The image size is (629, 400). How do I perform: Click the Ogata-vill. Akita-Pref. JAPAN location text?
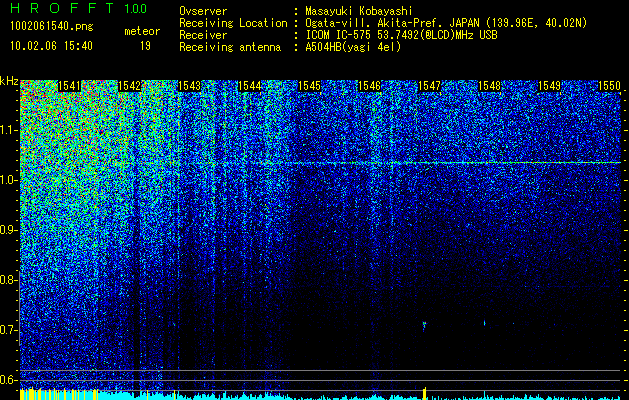[x=446, y=24]
